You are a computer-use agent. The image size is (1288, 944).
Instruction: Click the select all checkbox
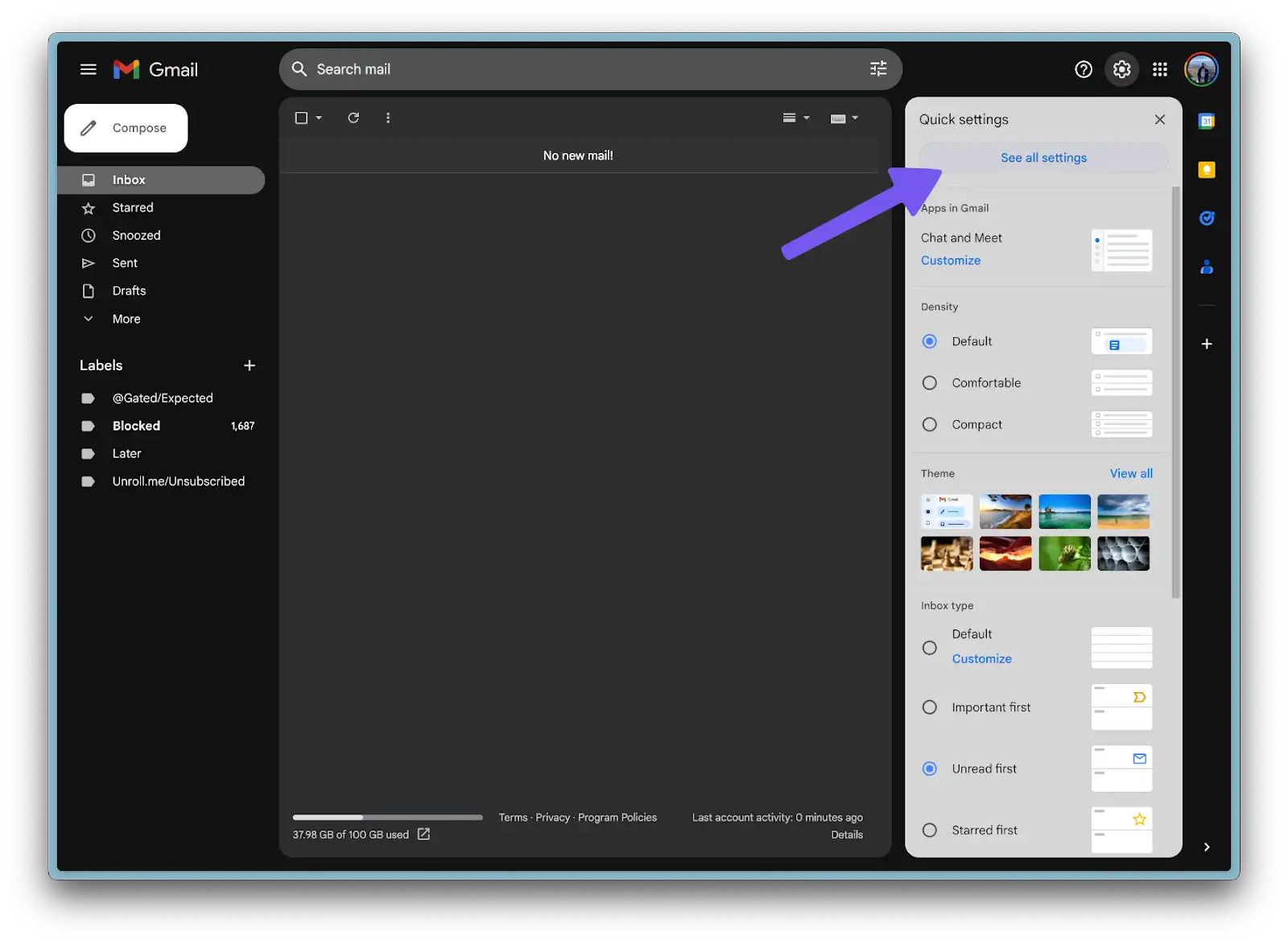coord(301,117)
